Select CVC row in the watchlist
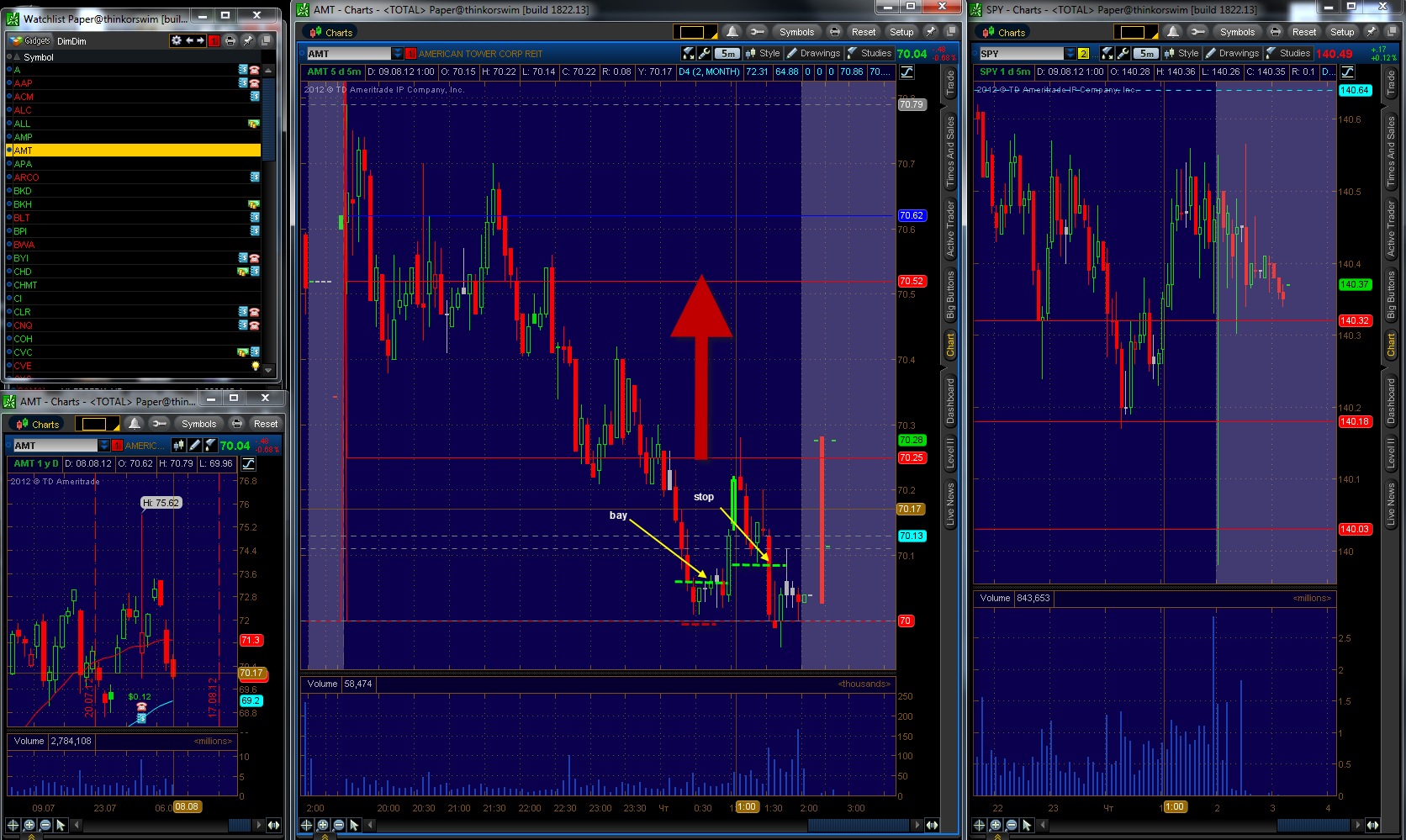This screenshot has height=840, width=1406. coord(135,352)
